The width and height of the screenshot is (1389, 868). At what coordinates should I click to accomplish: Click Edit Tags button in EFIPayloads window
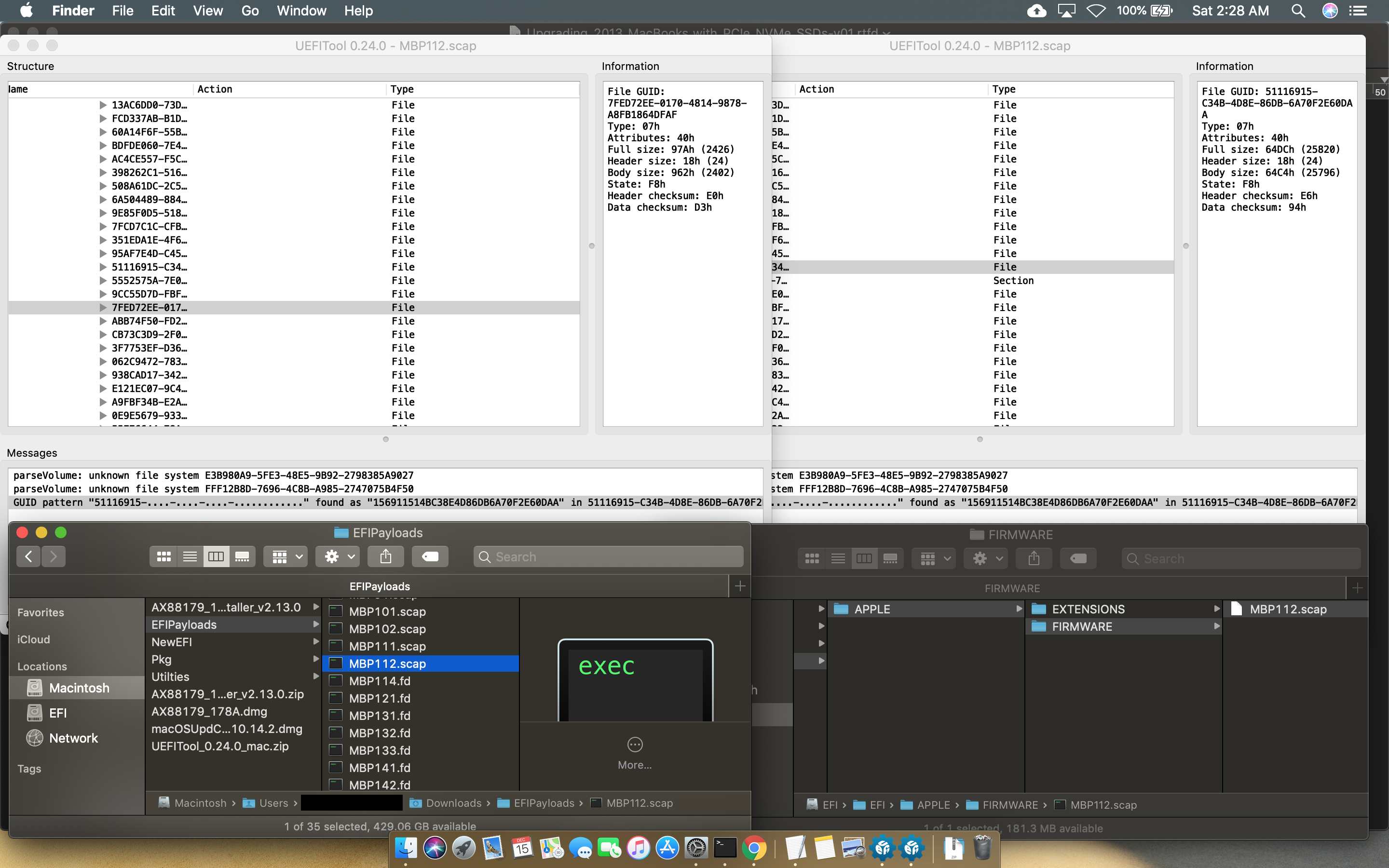(430, 556)
